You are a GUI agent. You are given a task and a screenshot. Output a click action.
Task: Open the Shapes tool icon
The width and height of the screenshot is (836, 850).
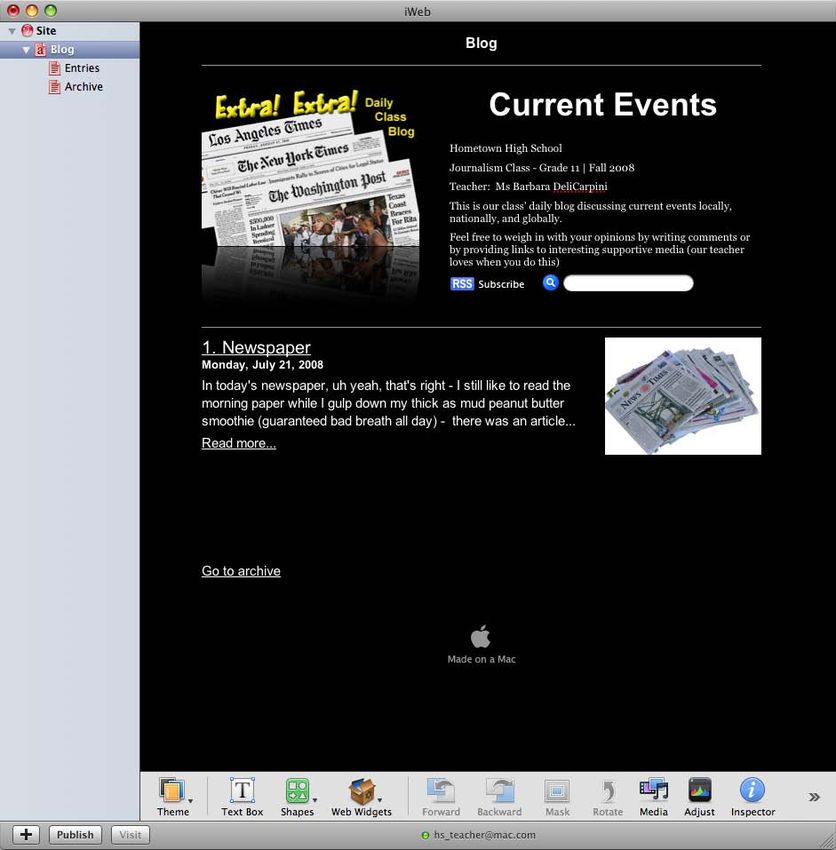[297, 791]
